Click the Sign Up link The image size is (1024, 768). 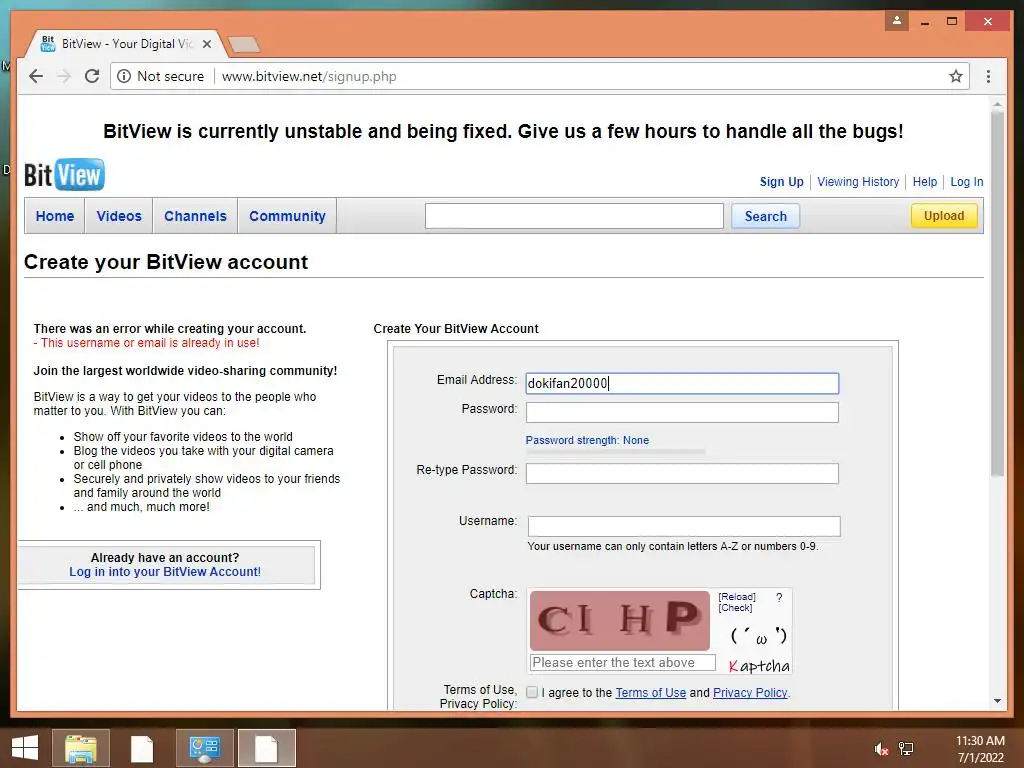[x=781, y=182]
